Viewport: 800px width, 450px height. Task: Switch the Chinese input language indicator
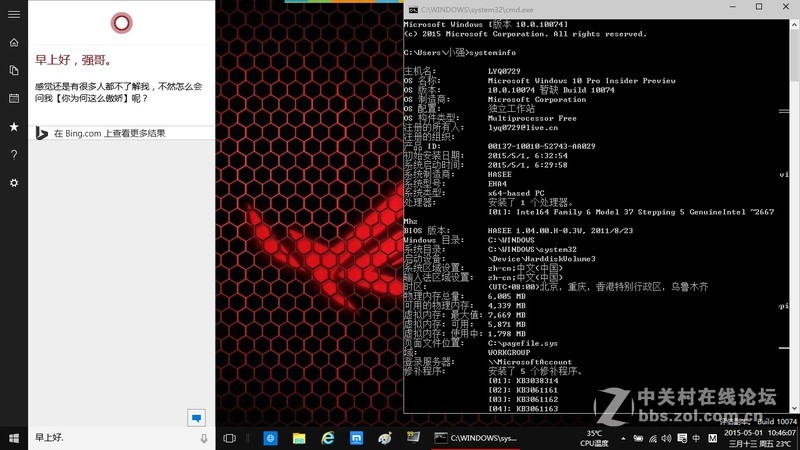click(696, 438)
